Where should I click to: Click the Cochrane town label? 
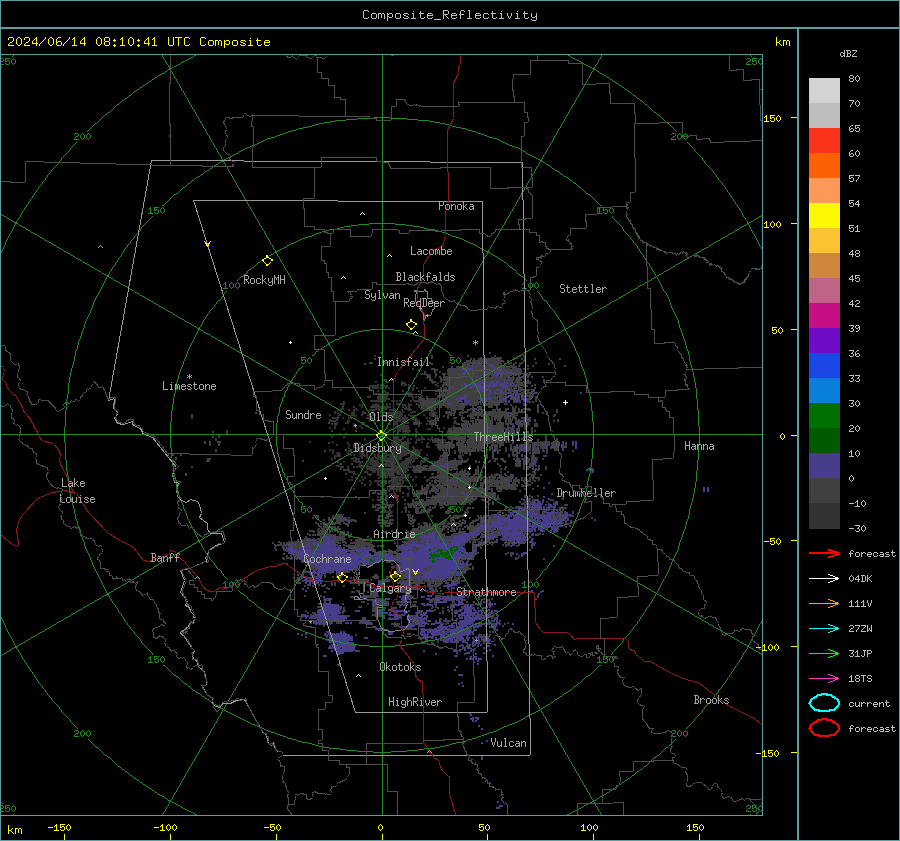[x=327, y=559]
